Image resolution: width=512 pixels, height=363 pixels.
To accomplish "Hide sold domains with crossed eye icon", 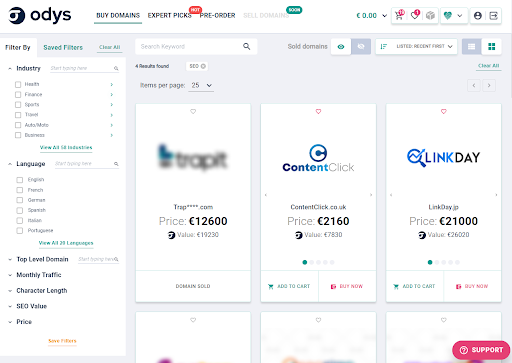I will point(361,47).
